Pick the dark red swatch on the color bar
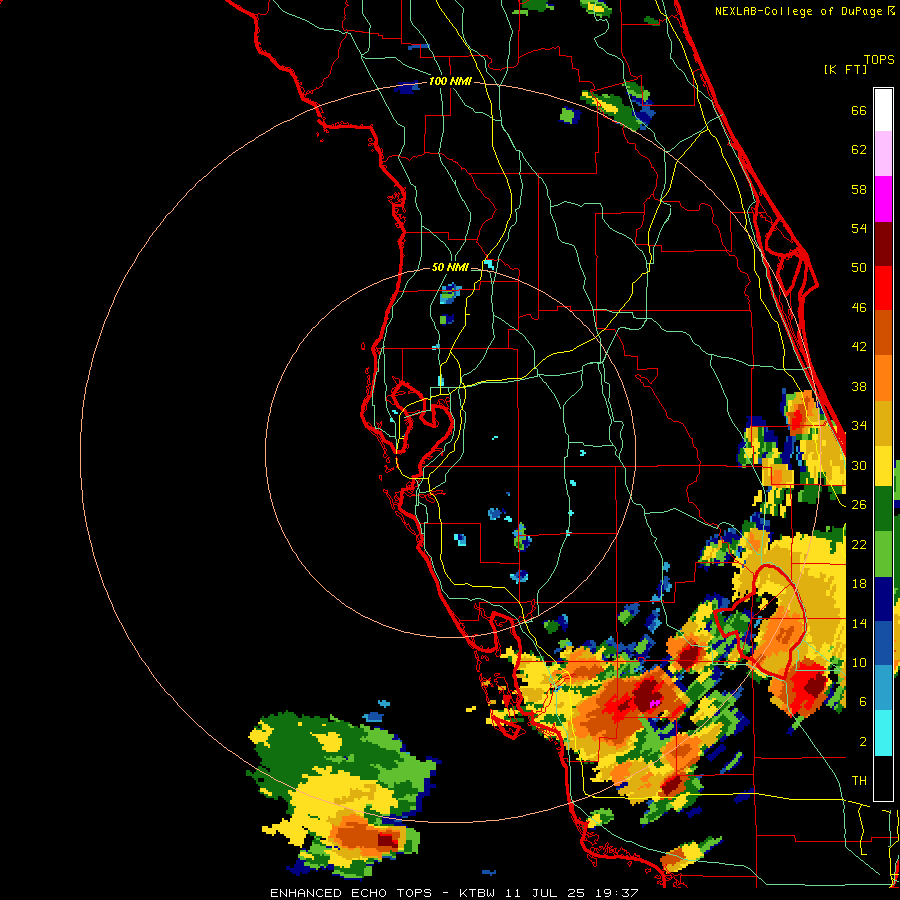The image size is (900, 900). pyautogui.click(x=883, y=244)
